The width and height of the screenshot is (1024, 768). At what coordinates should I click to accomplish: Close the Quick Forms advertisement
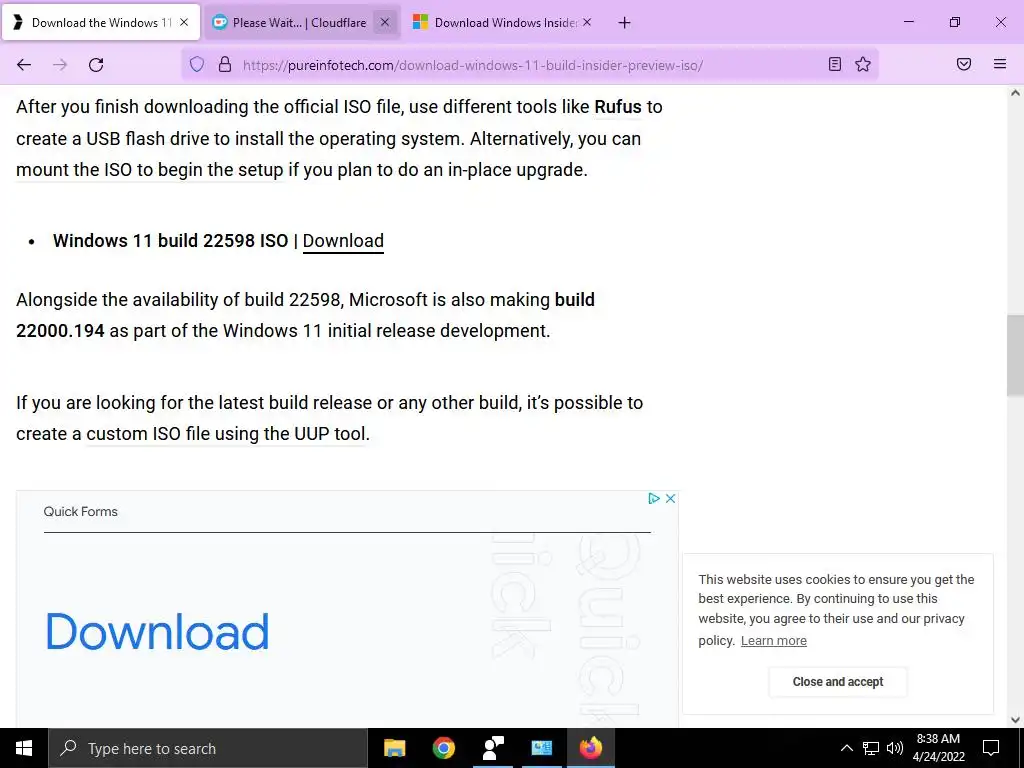click(x=670, y=499)
